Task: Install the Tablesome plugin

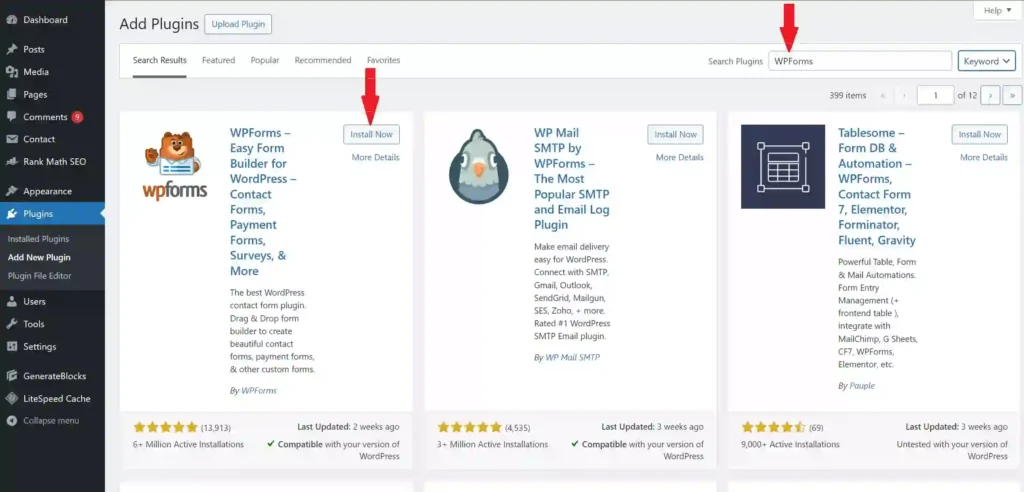Action: point(980,135)
